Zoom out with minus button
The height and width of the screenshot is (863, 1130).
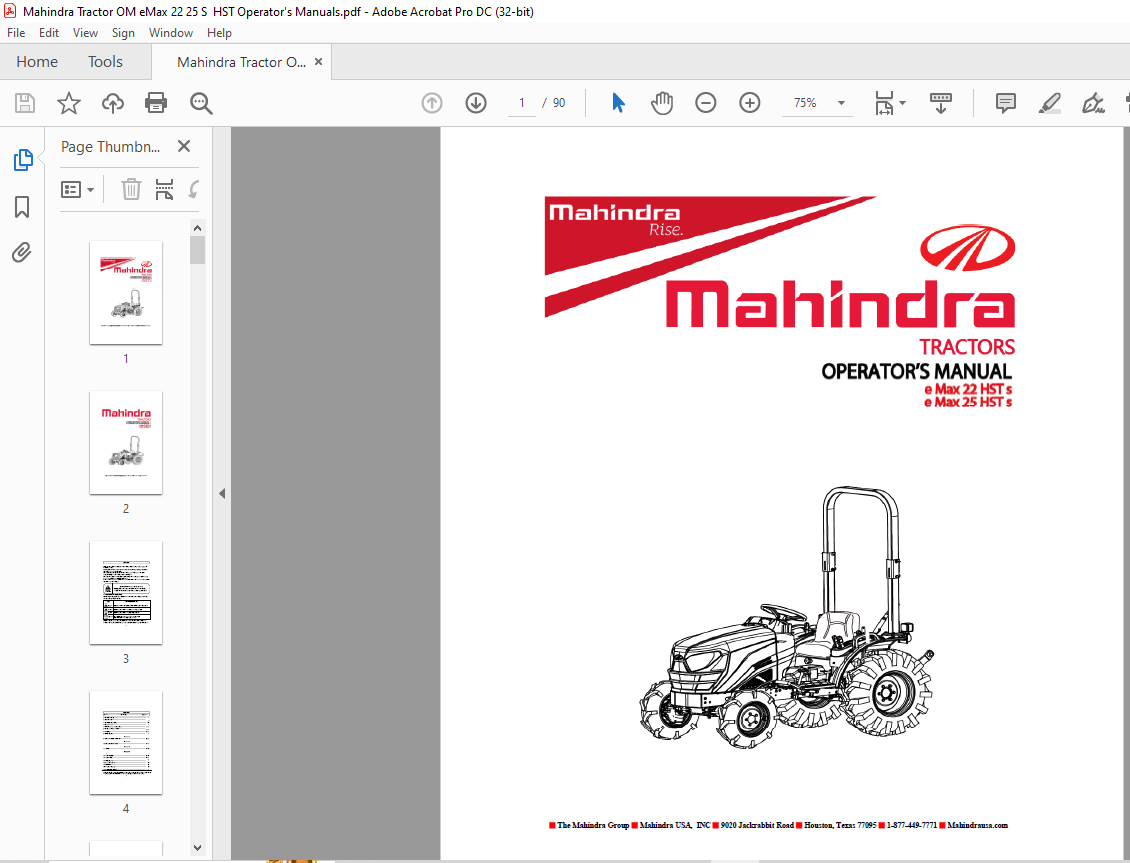(706, 103)
